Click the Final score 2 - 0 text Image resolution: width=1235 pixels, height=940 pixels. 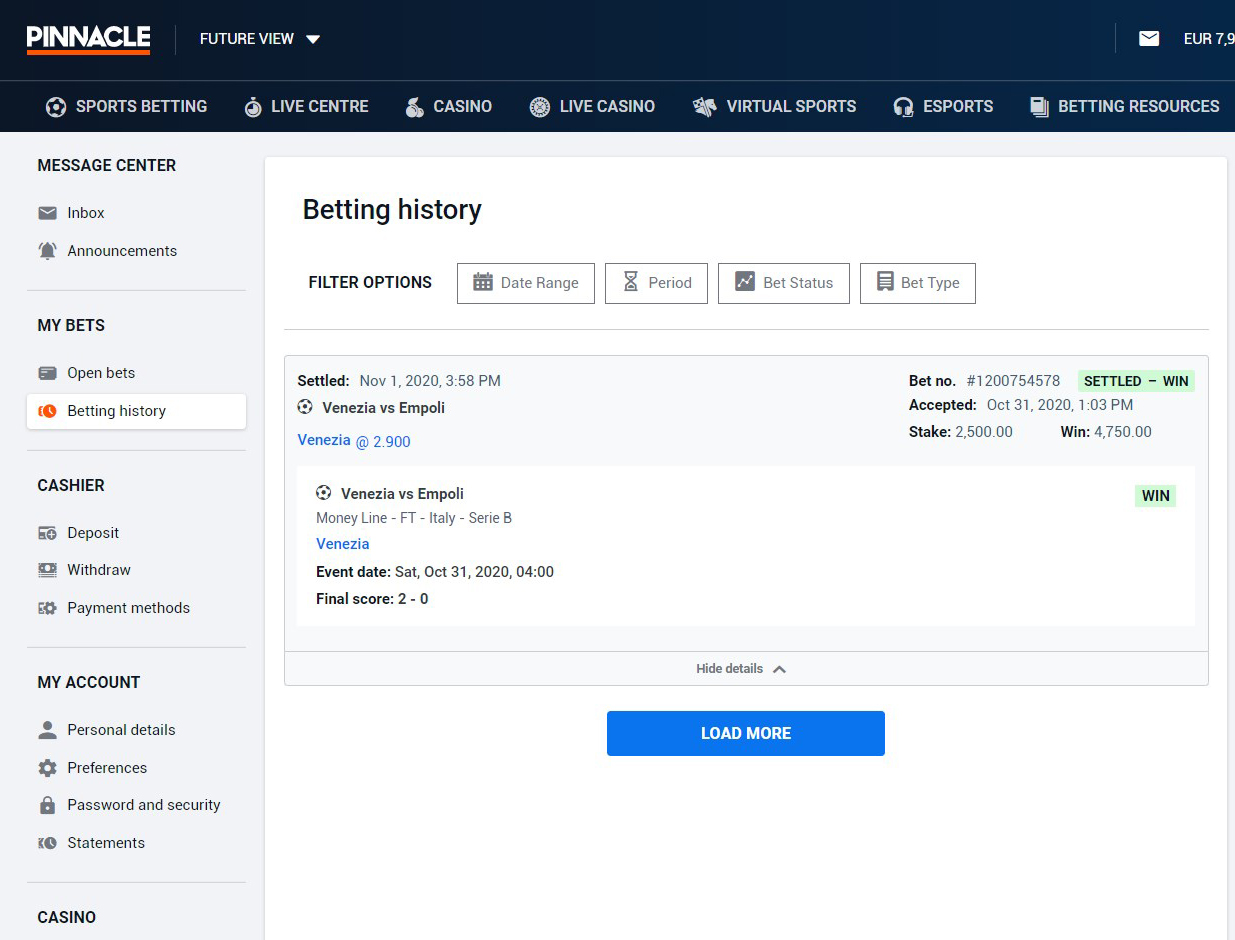click(372, 599)
